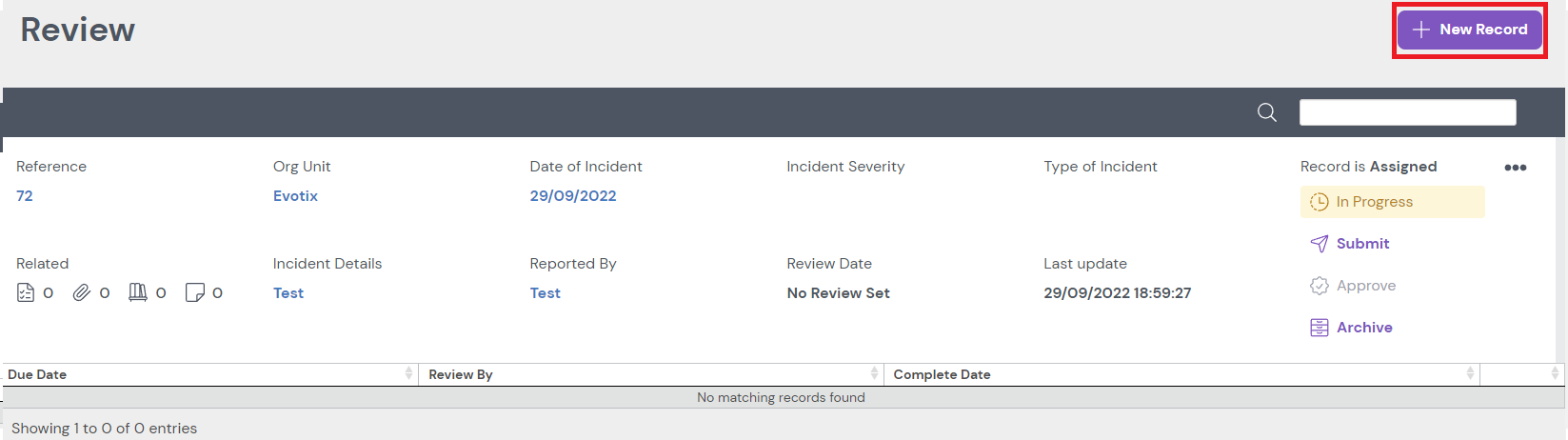Click the related notes icon
This screenshot has width=1568, height=440.
point(195,292)
